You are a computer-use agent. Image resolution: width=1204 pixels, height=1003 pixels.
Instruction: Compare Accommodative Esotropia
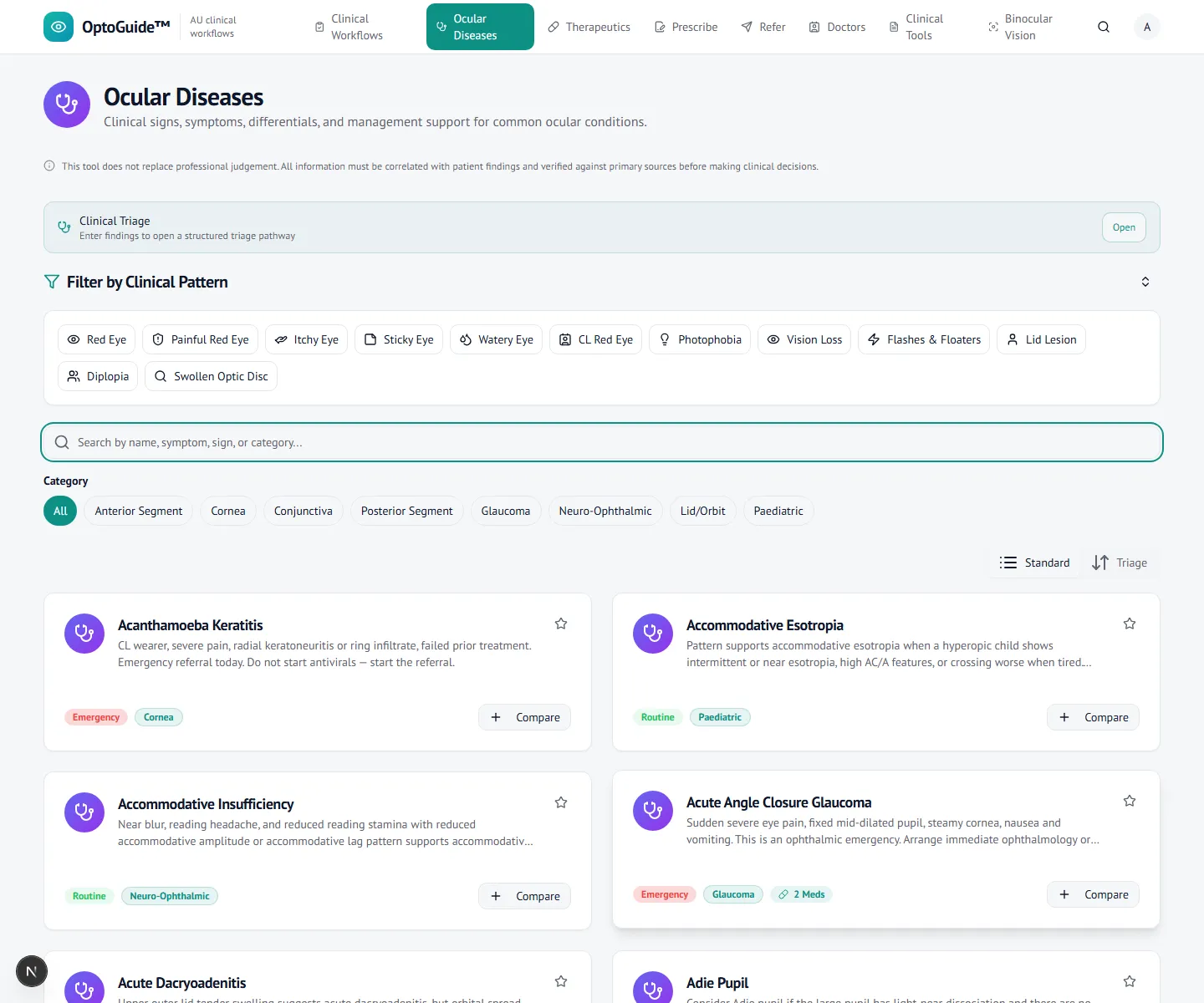point(1094,717)
